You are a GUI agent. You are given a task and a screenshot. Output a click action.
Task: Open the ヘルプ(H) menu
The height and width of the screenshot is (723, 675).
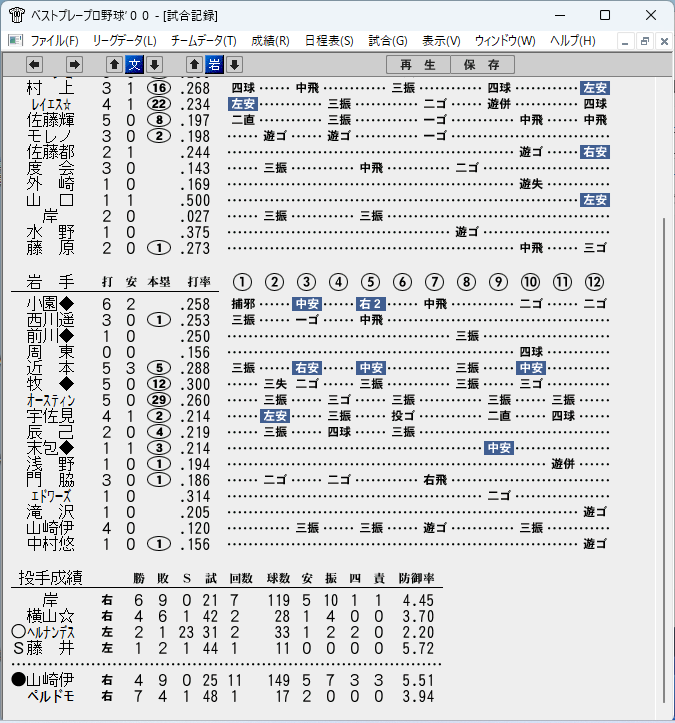tap(572, 41)
